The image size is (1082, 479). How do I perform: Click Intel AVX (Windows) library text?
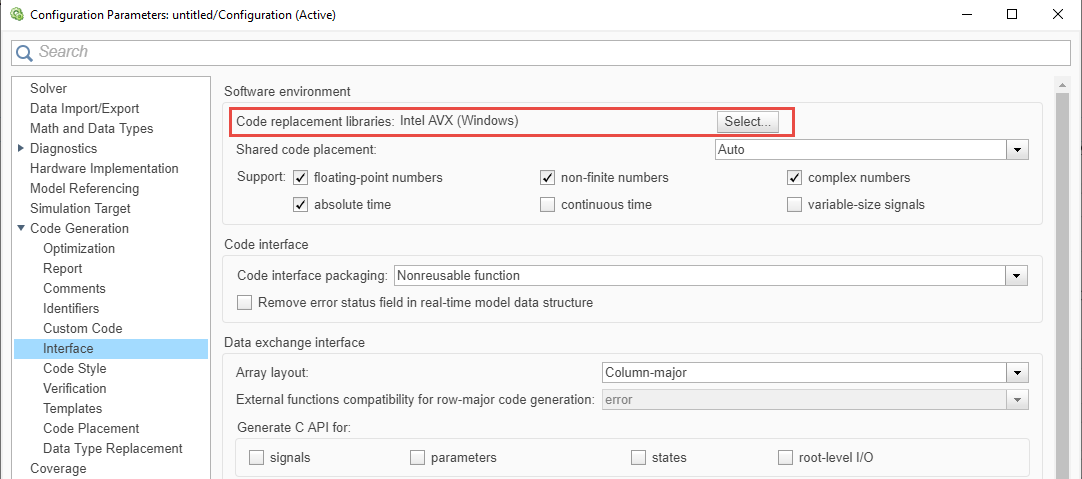pyautogui.click(x=459, y=121)
